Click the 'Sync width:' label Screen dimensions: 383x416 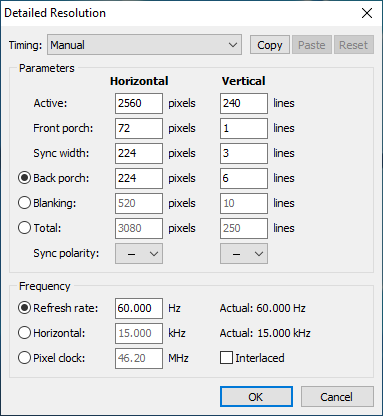(x=61, y=153)
